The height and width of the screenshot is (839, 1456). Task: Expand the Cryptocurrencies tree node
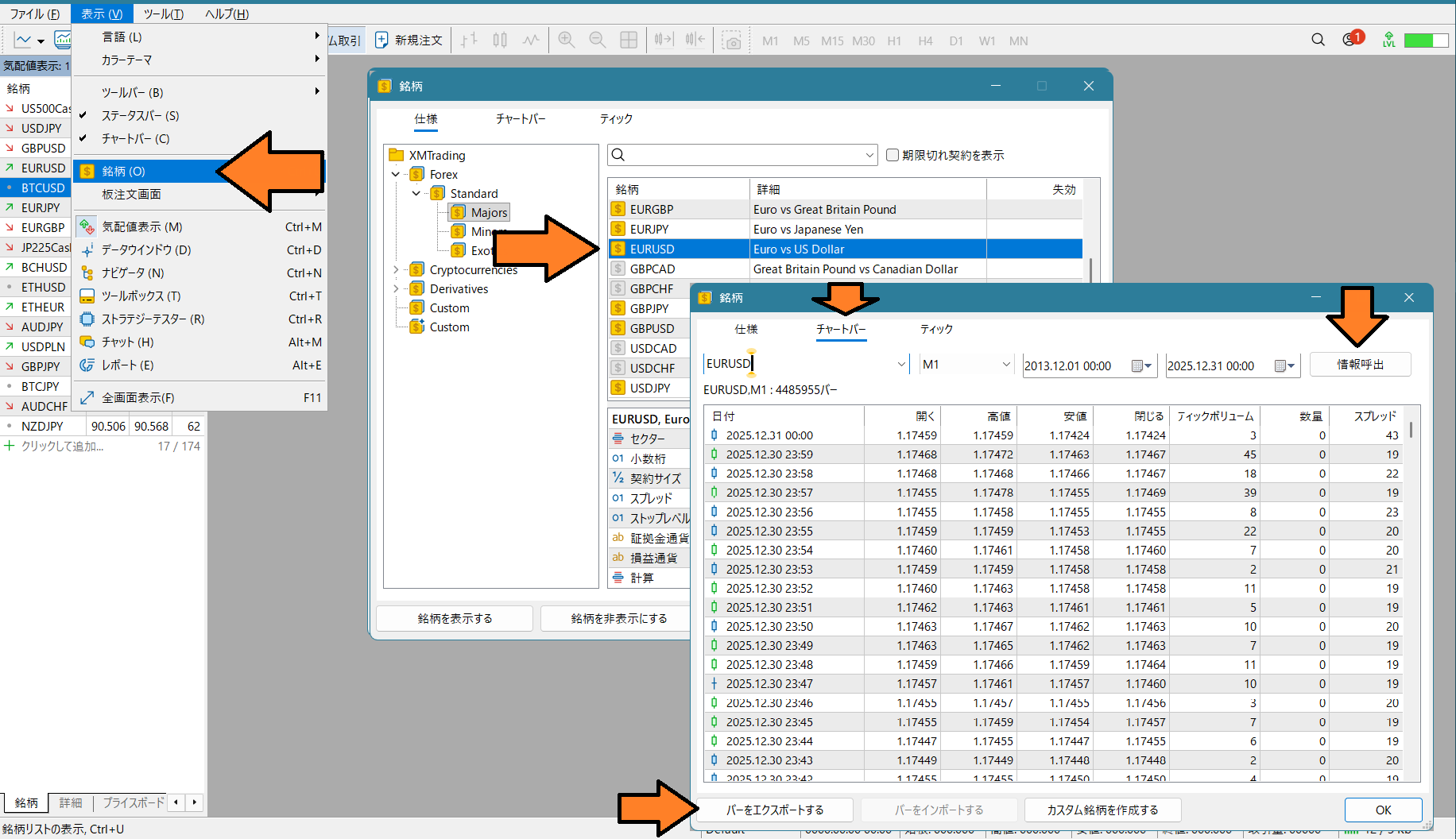(x=396, y=270)
